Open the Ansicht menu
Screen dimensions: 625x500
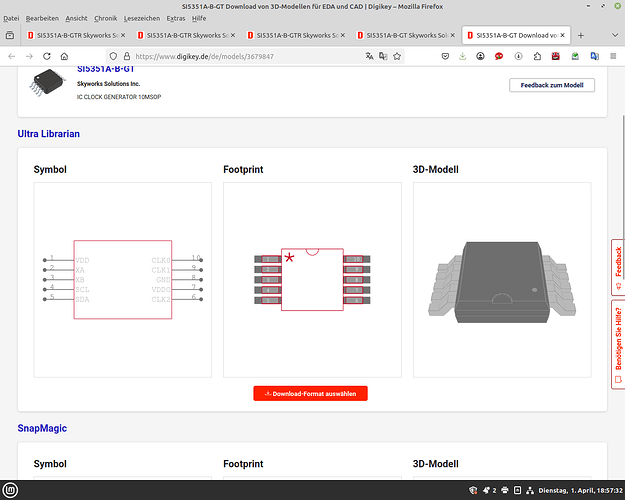pos(76,18)
